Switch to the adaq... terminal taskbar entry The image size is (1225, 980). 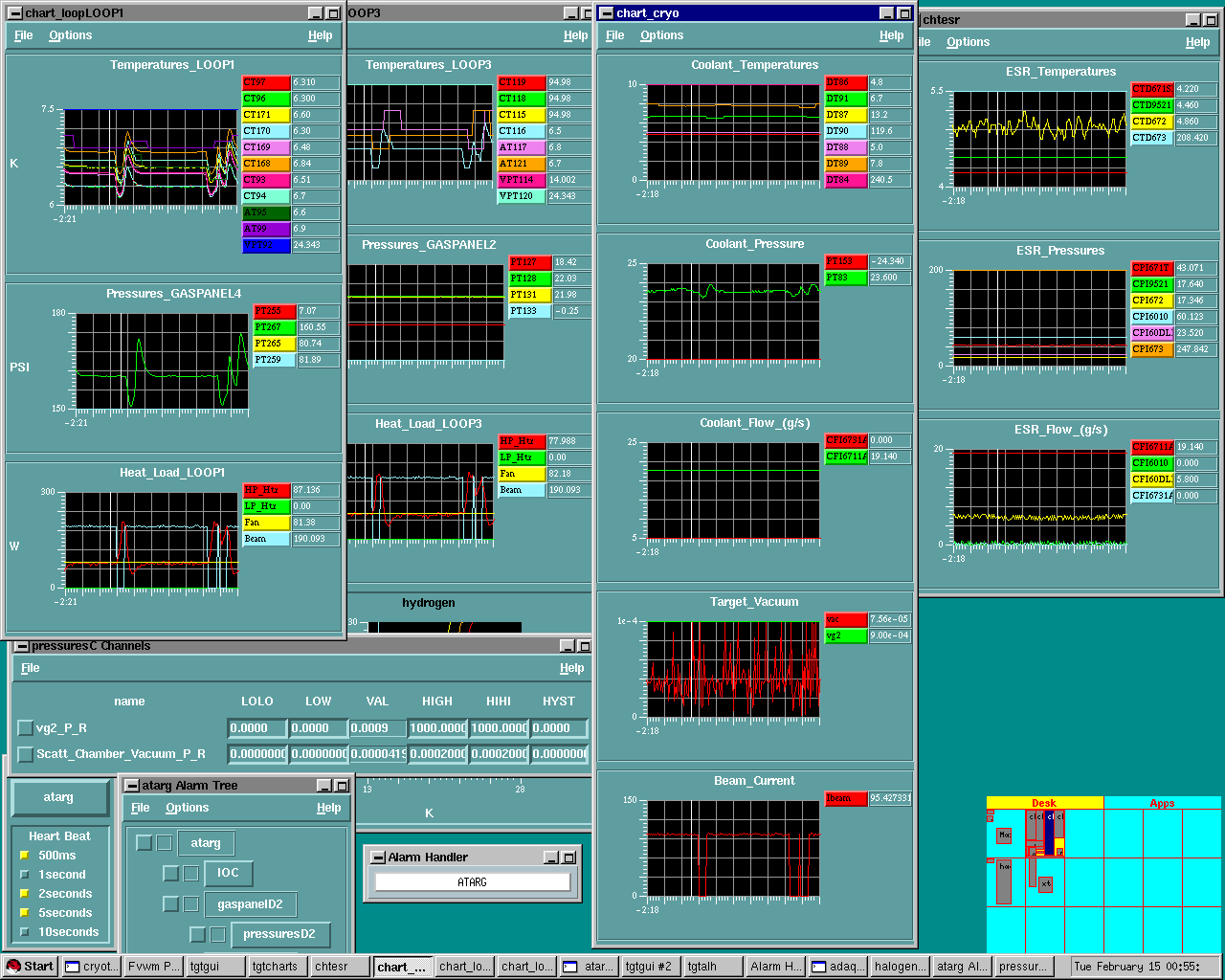838,967
